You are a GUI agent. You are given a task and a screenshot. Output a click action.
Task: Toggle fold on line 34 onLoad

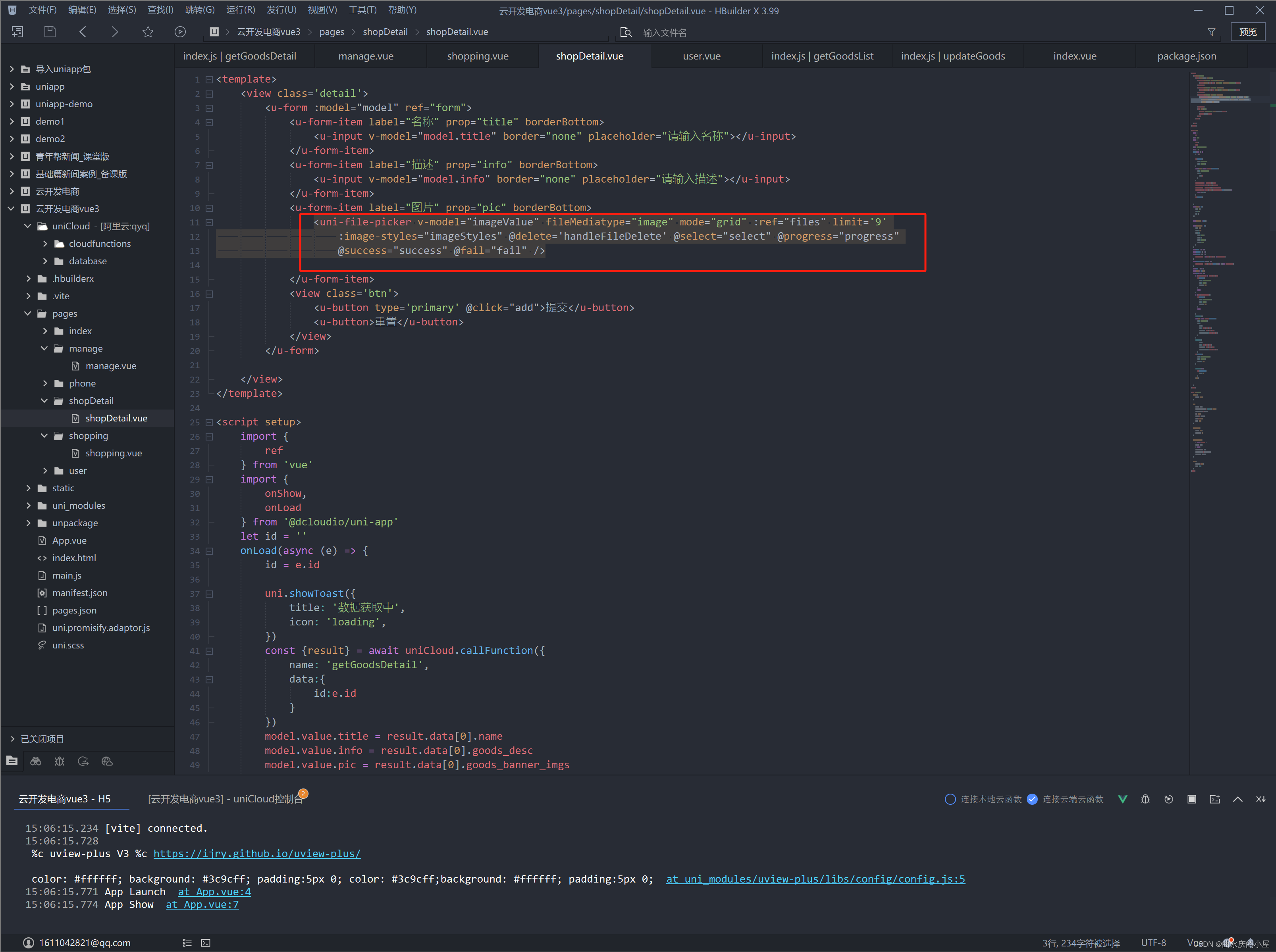[x=209, y=551]
